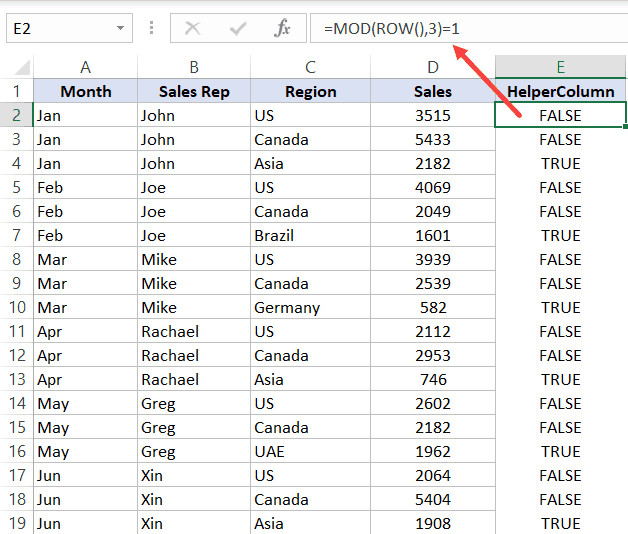This screenshot has width=628, height=534.
Task: Click the cell containing Germany
Action: (x=310, y=307)
